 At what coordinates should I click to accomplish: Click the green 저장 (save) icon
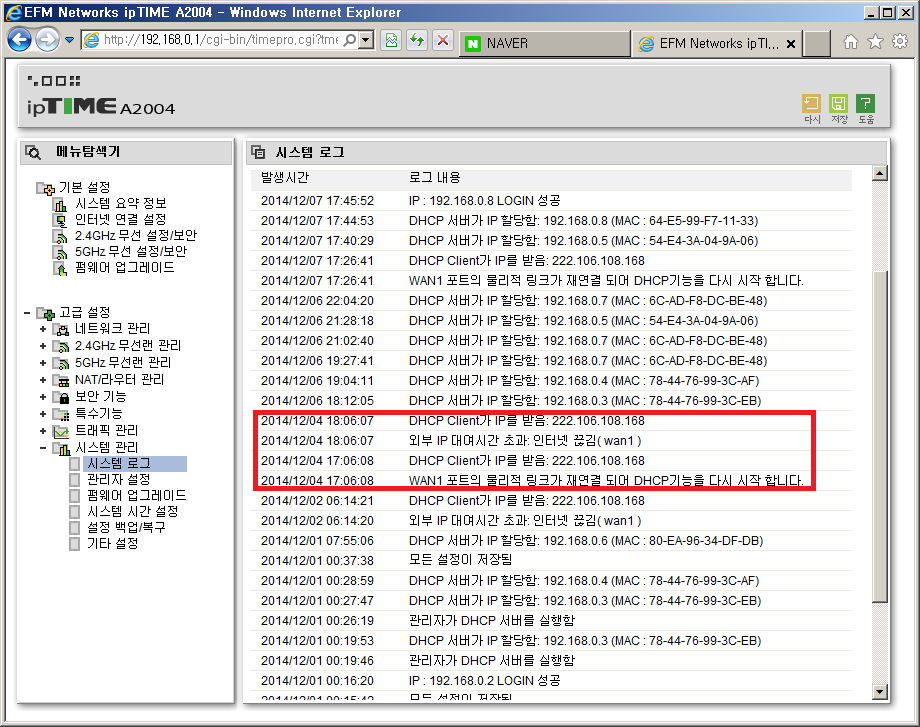(838, 104)
